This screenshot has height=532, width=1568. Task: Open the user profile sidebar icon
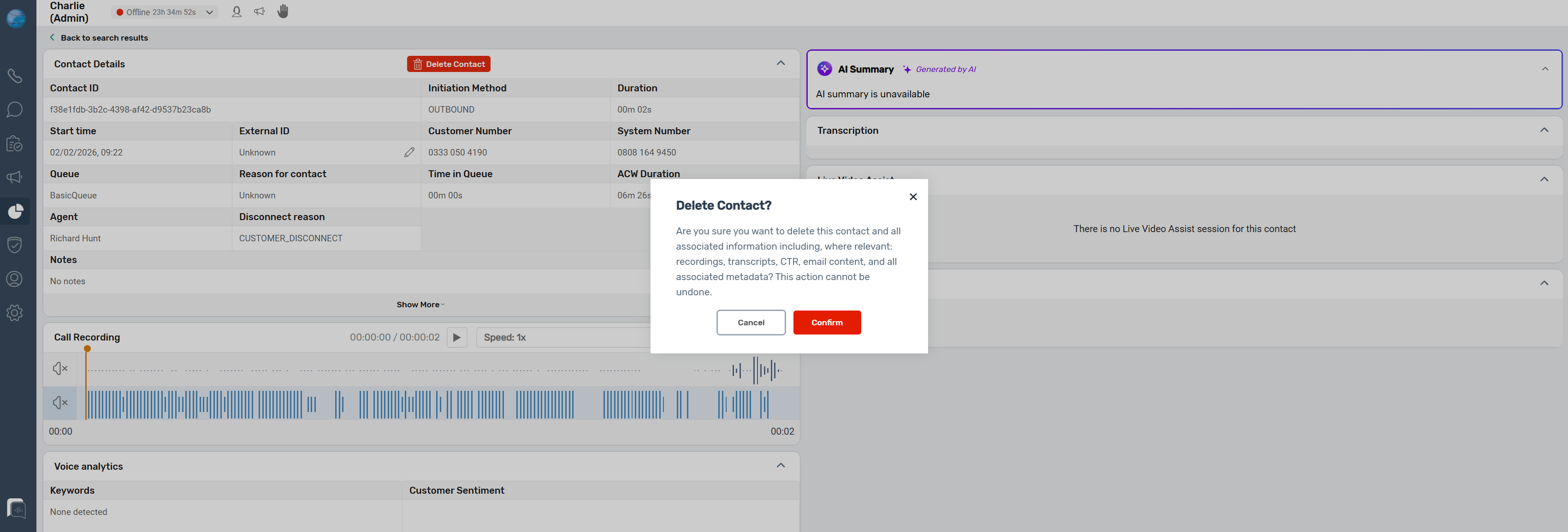click(x=15, y=279)
